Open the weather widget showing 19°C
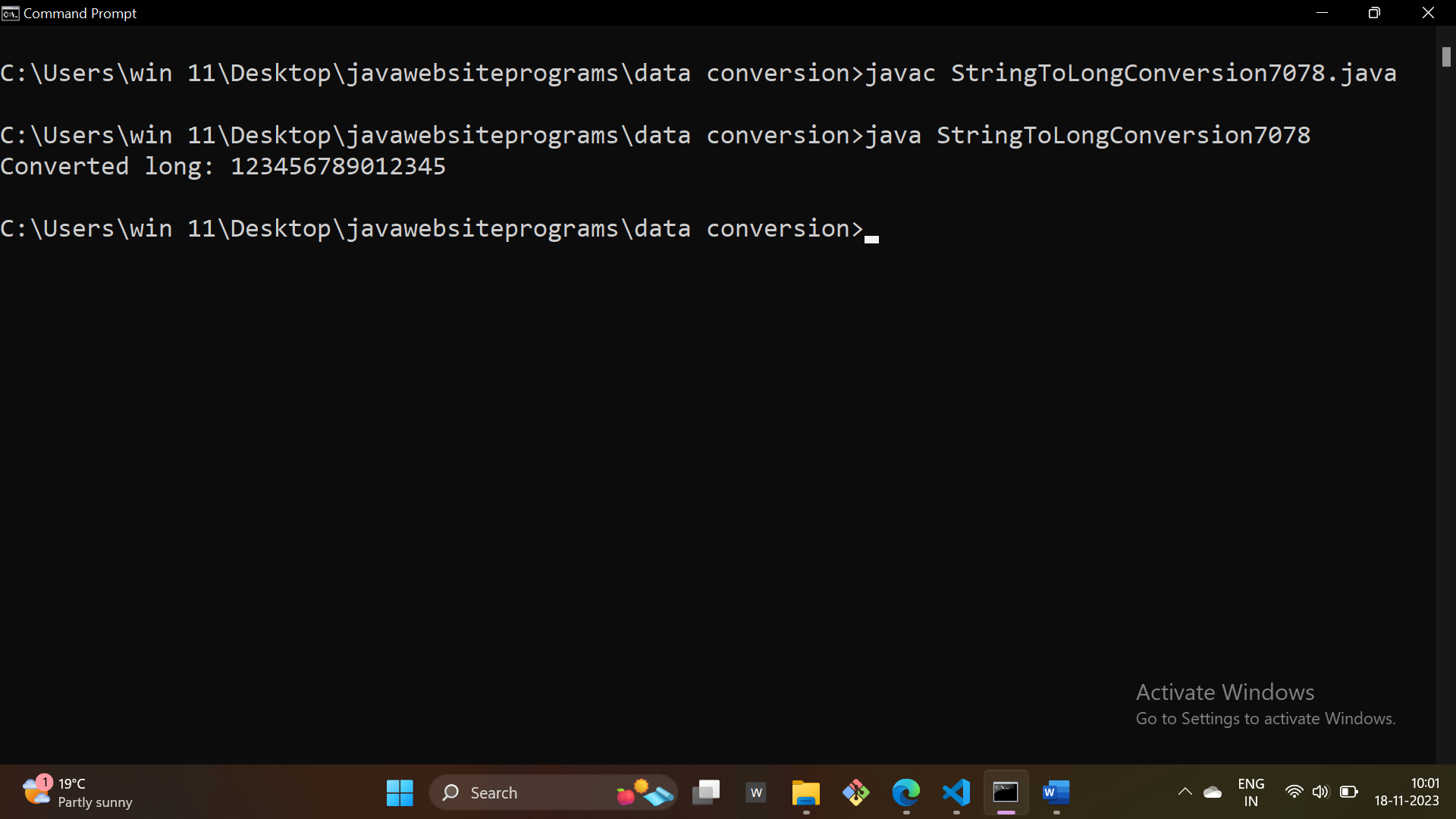This screenshot has width=1456, height=819. (x=76, y=792)
